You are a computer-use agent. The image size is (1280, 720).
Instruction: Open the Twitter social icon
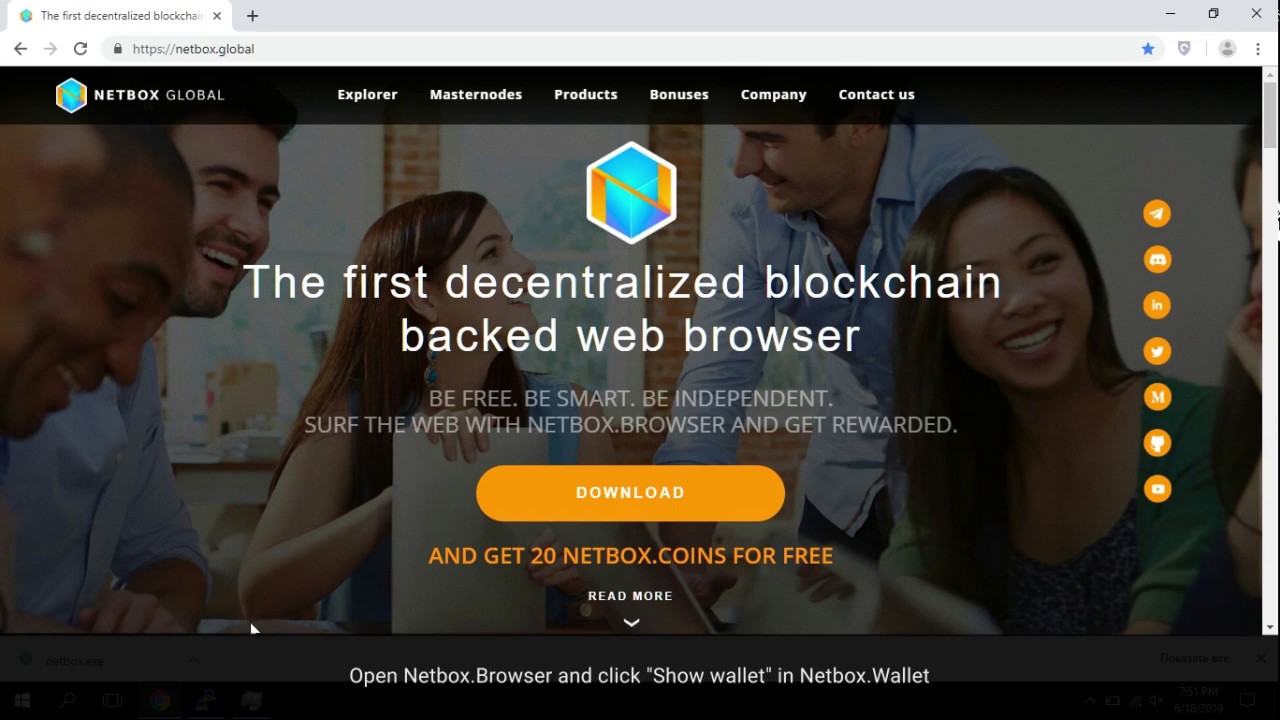1157,352
